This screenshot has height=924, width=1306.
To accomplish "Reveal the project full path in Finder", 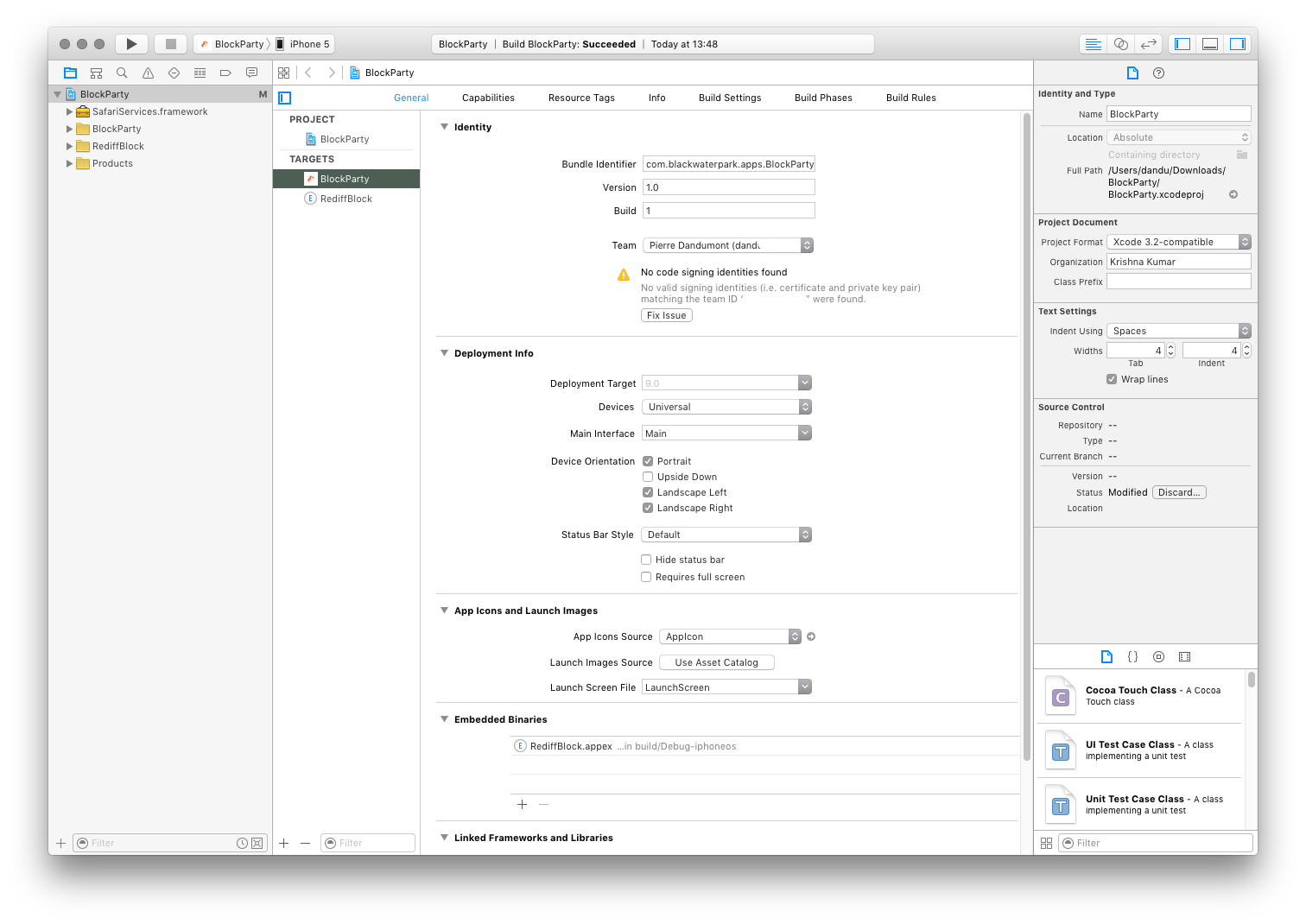I will (1233, 194).
